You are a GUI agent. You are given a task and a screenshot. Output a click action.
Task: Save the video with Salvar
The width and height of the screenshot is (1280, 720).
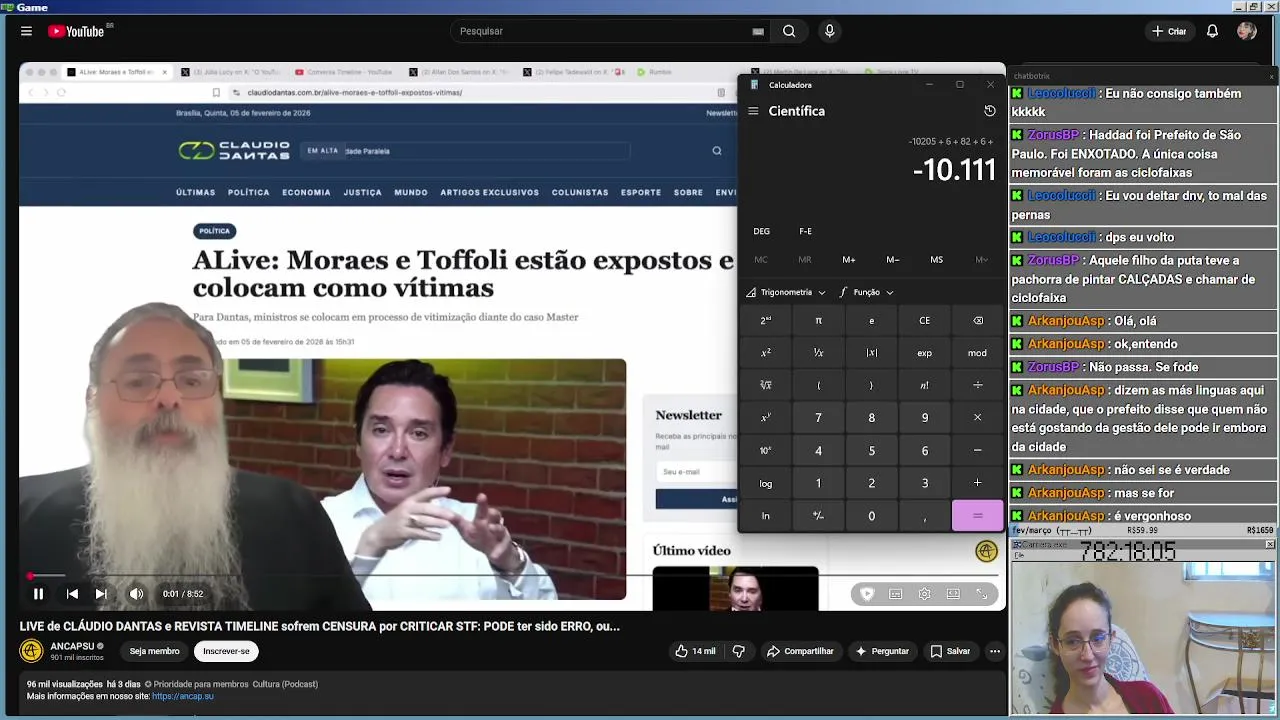click(x=949, y=651)
